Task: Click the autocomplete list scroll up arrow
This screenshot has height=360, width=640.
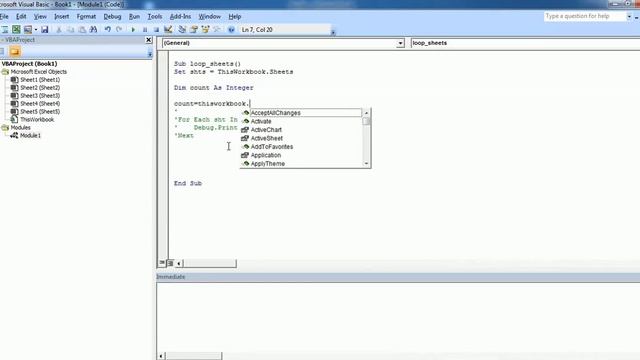Action: point(366,113)
